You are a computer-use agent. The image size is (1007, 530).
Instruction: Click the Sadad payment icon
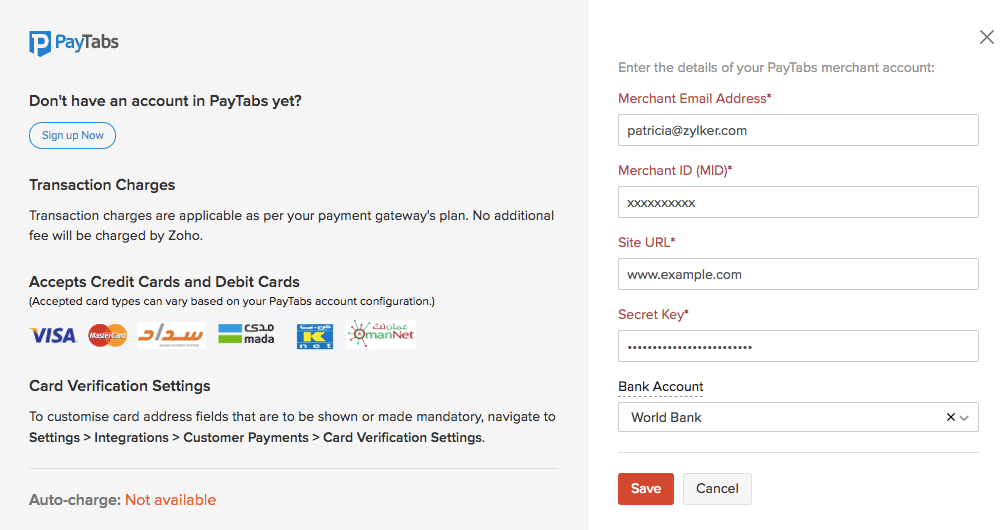171,335
